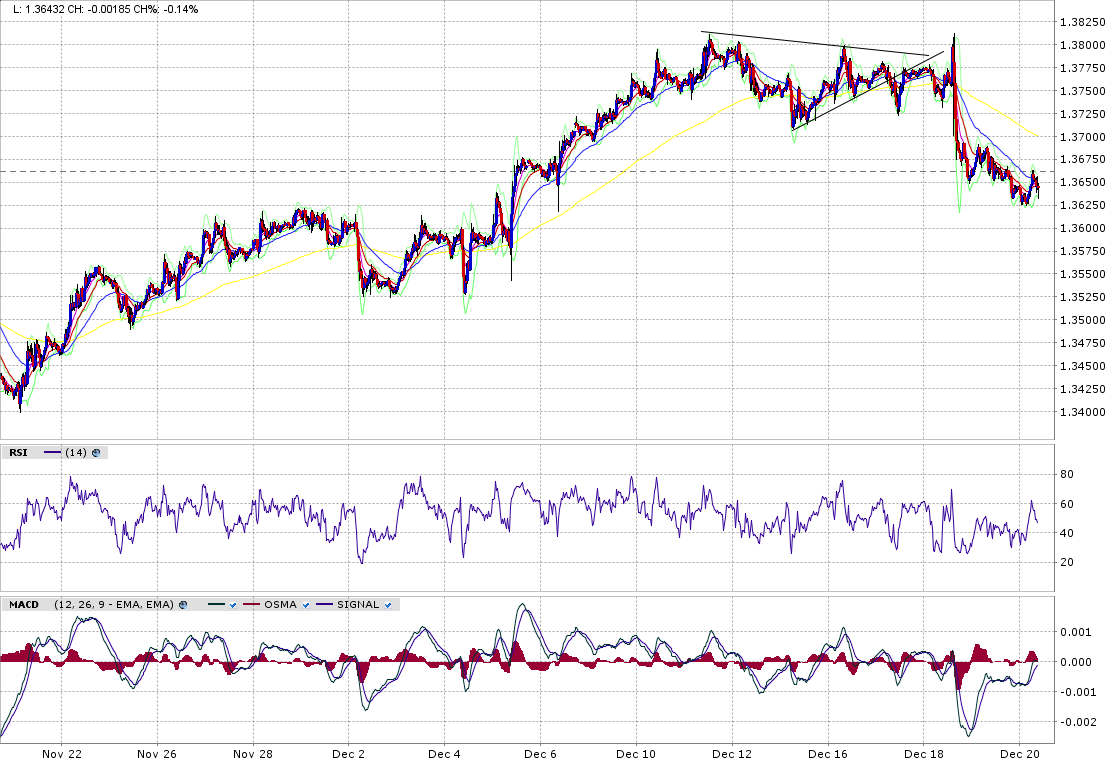
Task: Open the RSI indicator settings icon
Action: (96, 453)
